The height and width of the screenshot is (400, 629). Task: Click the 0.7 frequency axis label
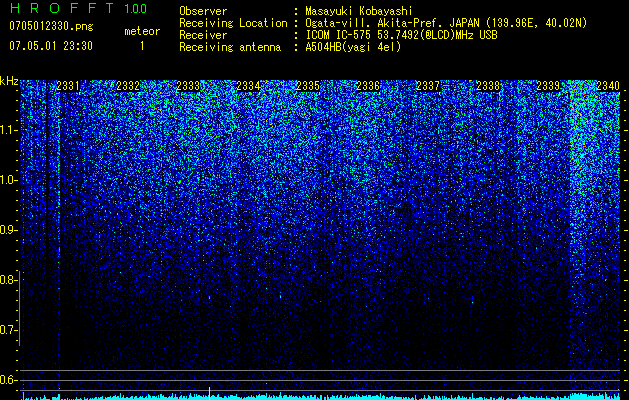click(x=7, y=330)
